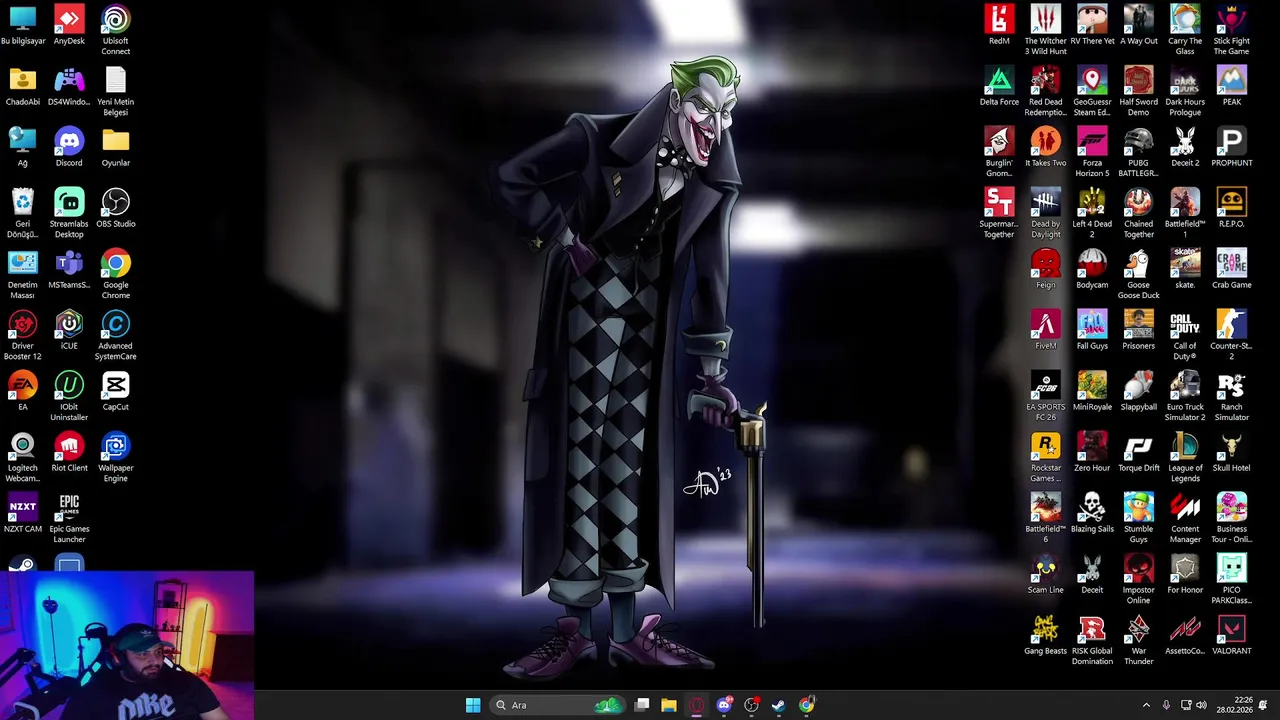Viewport: 1280px width, 720px height.
Task: Click the Forza Horizon 5 shortcut
Action: [x=1092, y=152]
